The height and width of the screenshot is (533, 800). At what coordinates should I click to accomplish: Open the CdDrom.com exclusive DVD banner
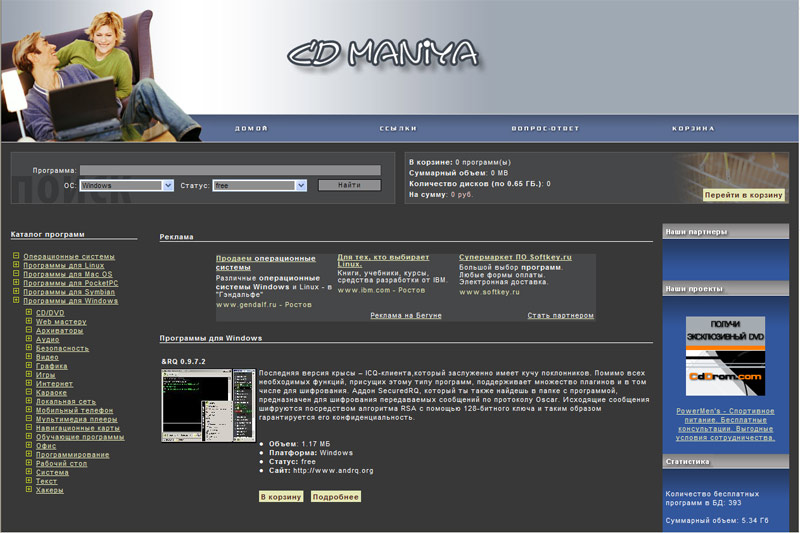point(725,356)
